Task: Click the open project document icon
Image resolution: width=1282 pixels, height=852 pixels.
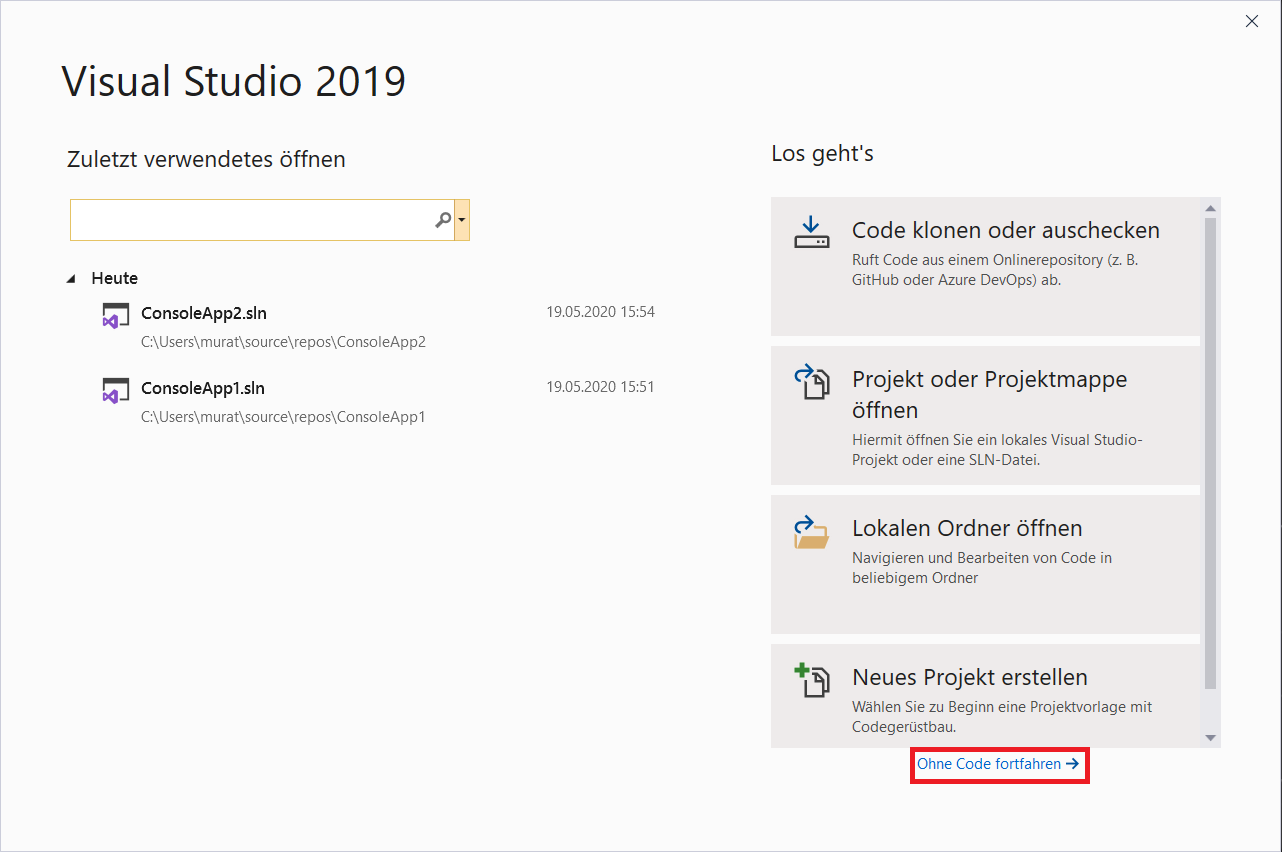Action: tap(811, 381)
